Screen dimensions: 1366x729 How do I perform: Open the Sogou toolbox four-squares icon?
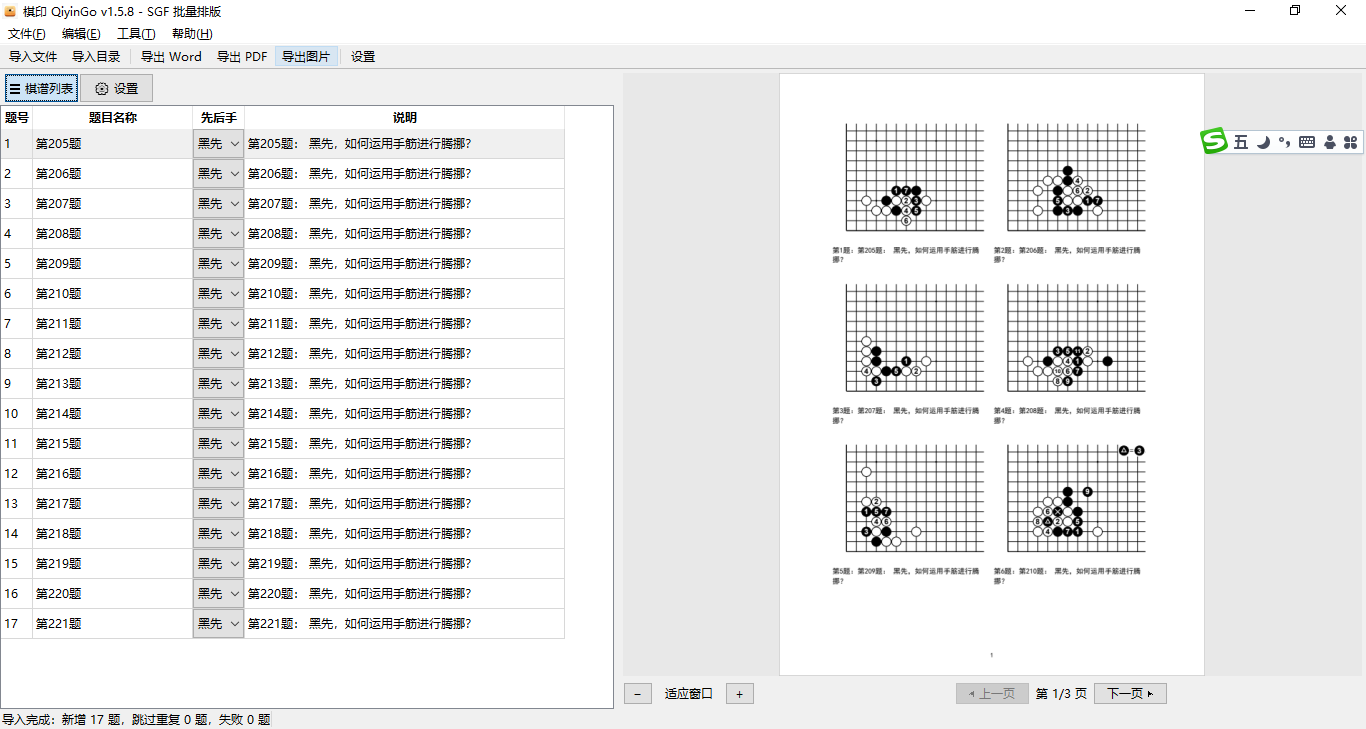1350,142
